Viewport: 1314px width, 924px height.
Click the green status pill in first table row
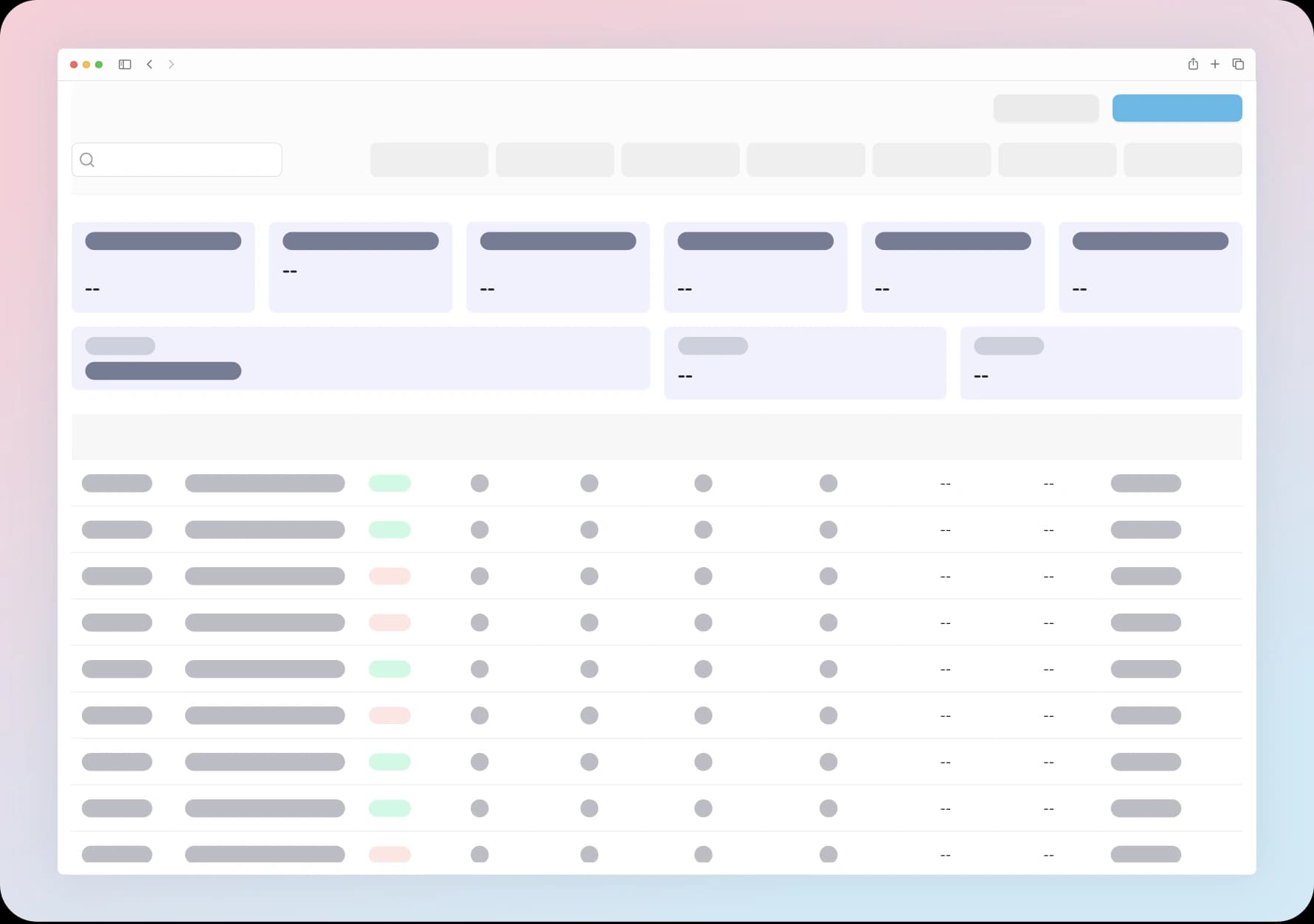click(390, 484)
